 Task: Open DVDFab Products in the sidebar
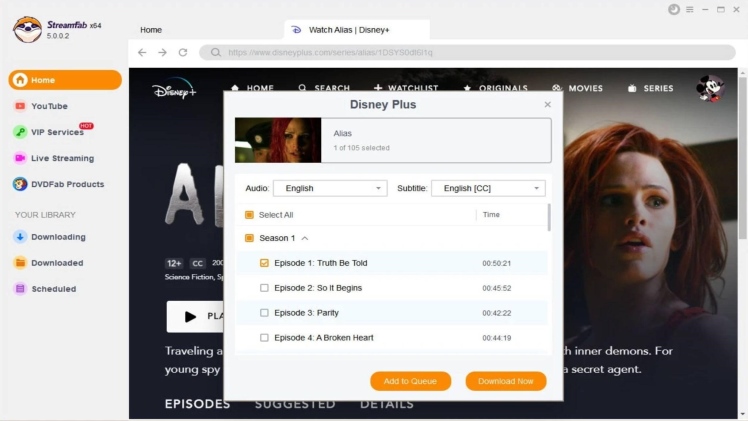pyautogui.click(x=67, y=184)
